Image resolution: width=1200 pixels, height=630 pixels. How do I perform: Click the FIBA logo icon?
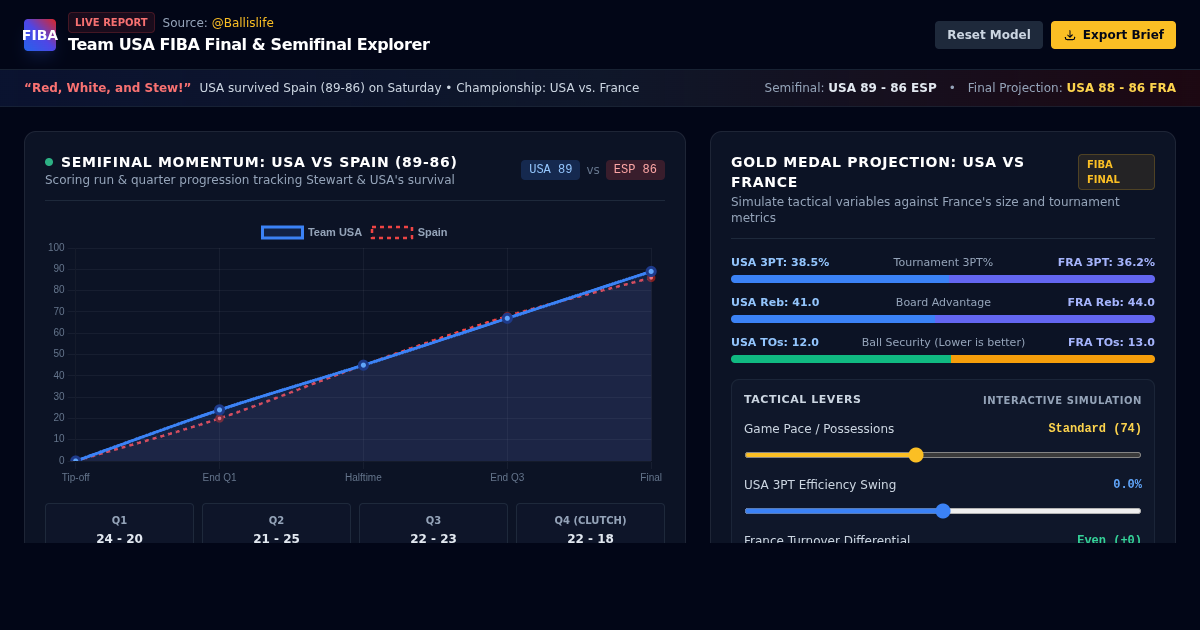click(40, 35)
